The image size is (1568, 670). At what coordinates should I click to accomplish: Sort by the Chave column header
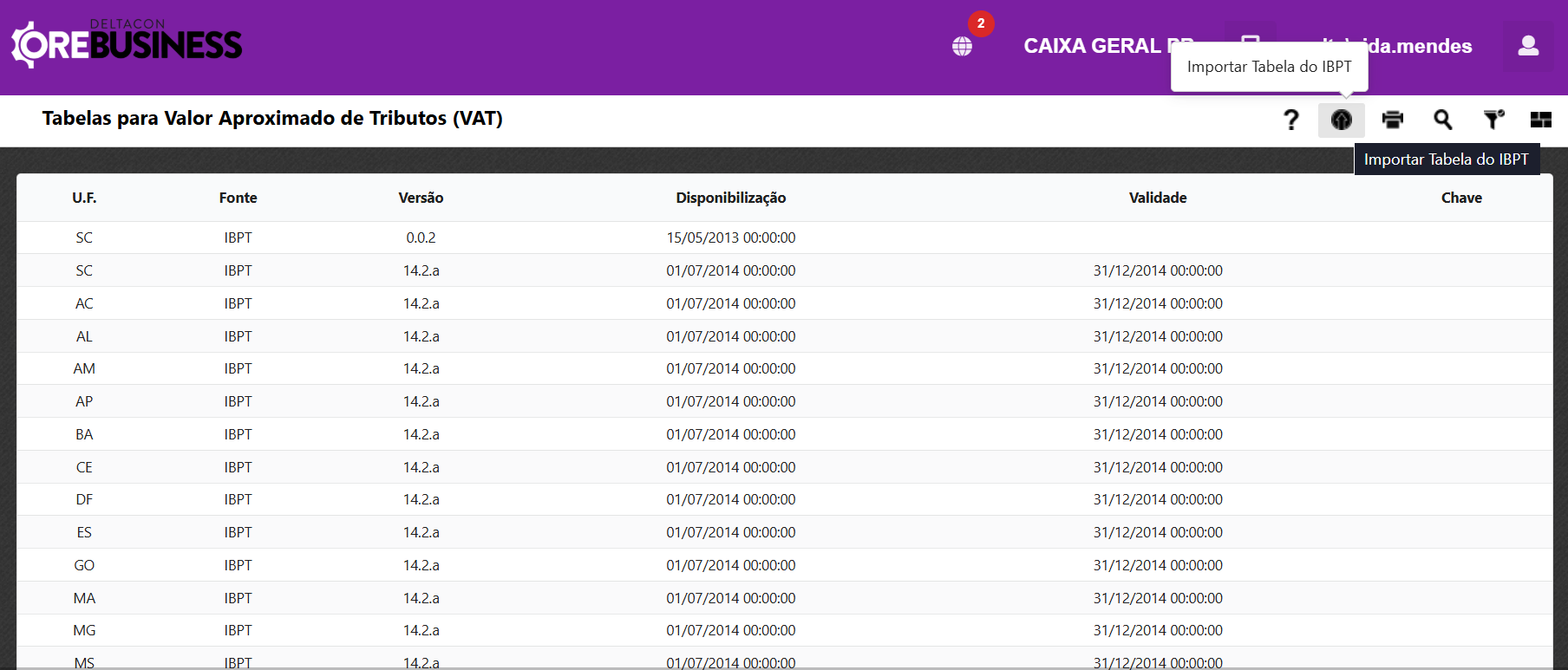pyautogui.click(x=1461, y=198)
